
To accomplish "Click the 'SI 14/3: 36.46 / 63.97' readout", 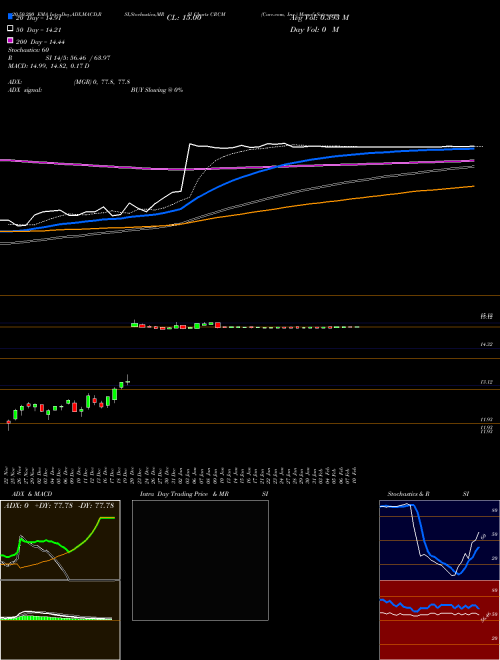I will [x=78, y=58].
